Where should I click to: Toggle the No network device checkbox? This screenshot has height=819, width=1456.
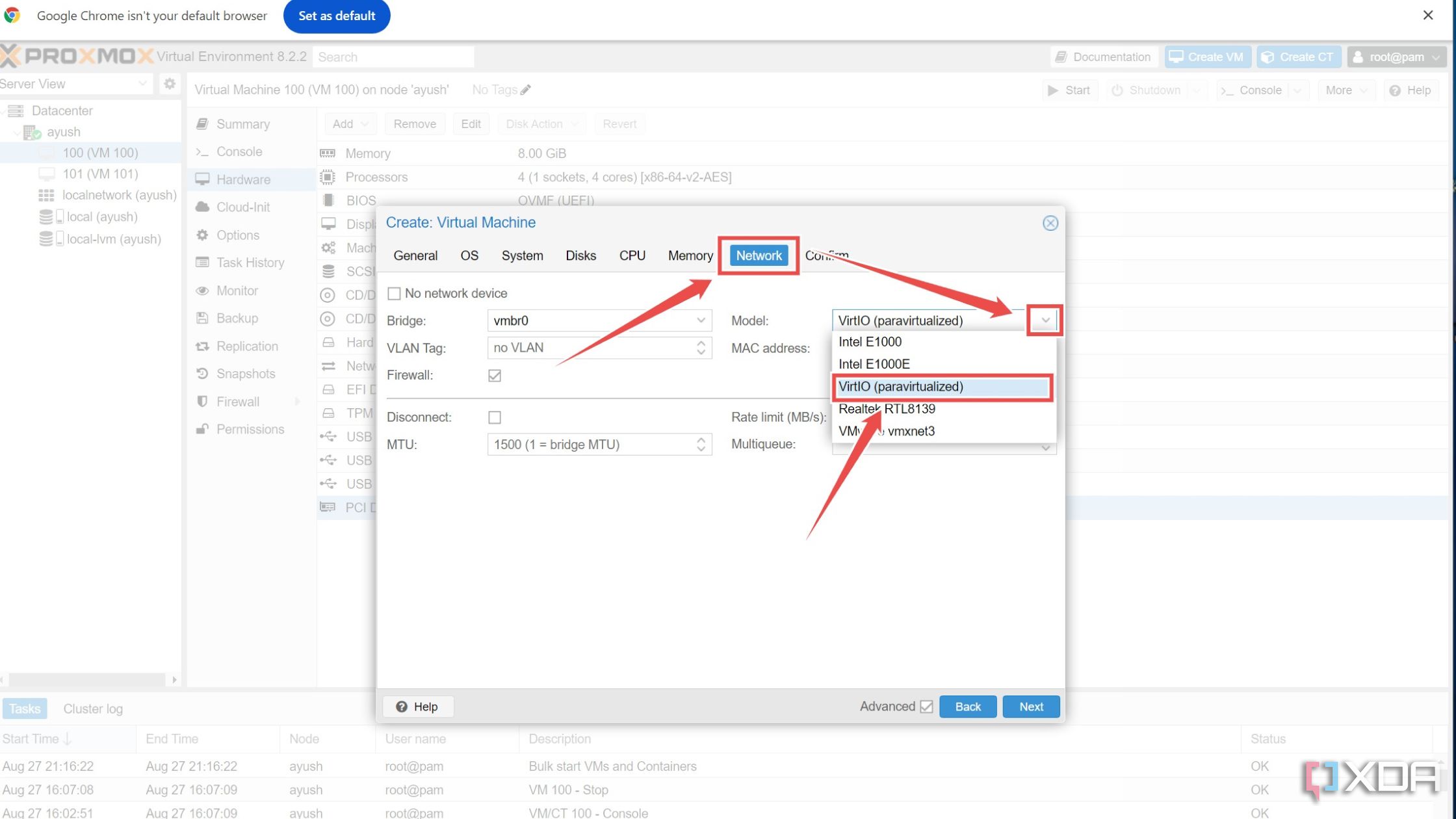394,293
